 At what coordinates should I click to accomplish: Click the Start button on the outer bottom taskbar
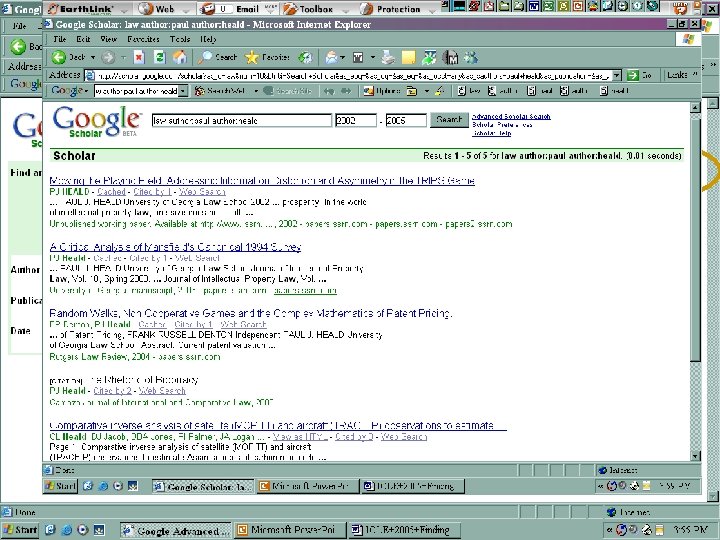20,530
